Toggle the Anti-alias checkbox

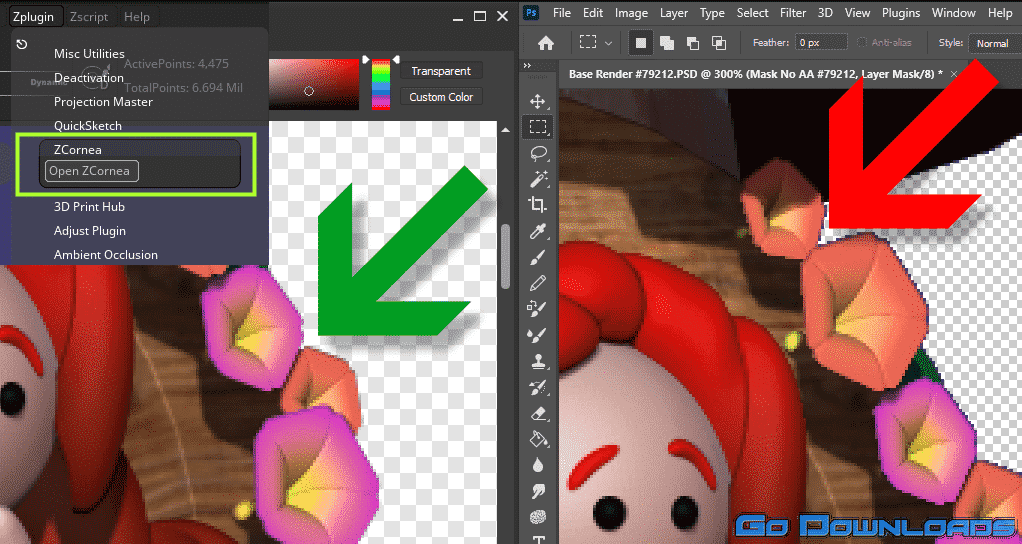point(863,43)
